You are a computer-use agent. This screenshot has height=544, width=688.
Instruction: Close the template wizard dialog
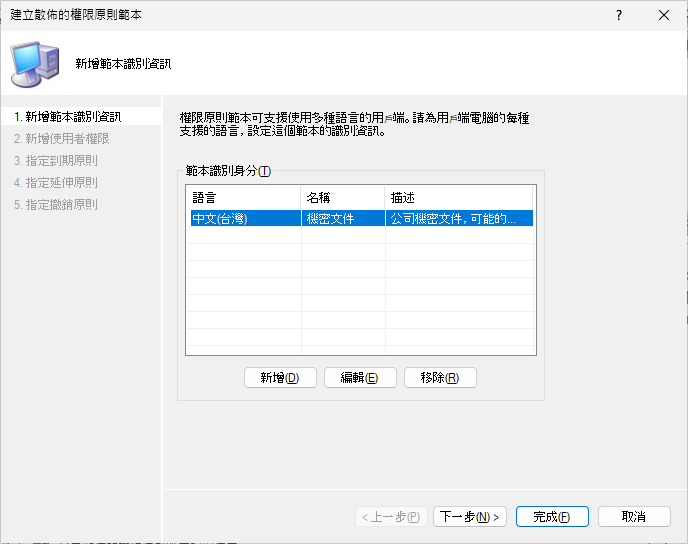coord(664,15)
